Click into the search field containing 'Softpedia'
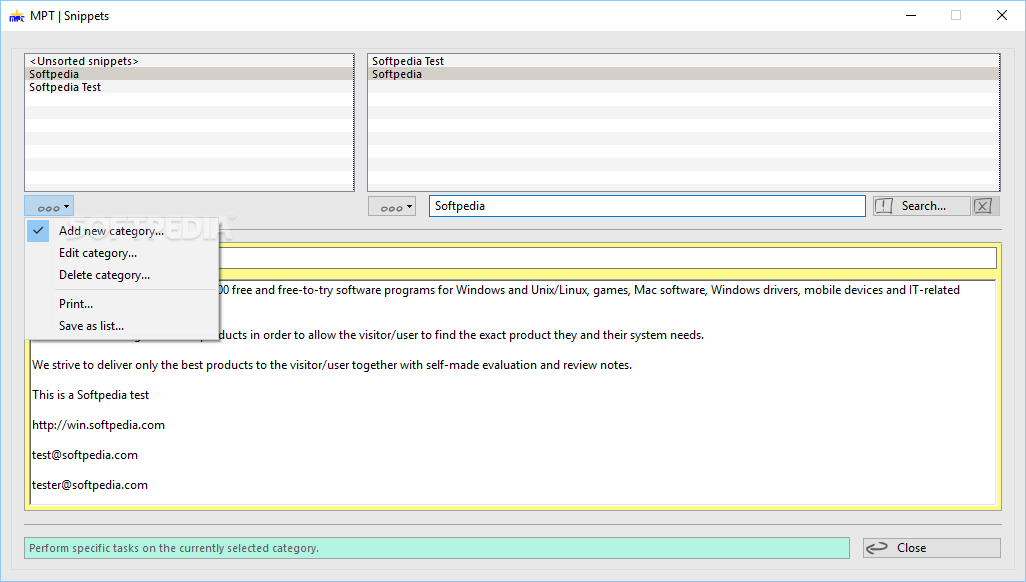This screenshot has width=1026, height=582. (647, 206)
